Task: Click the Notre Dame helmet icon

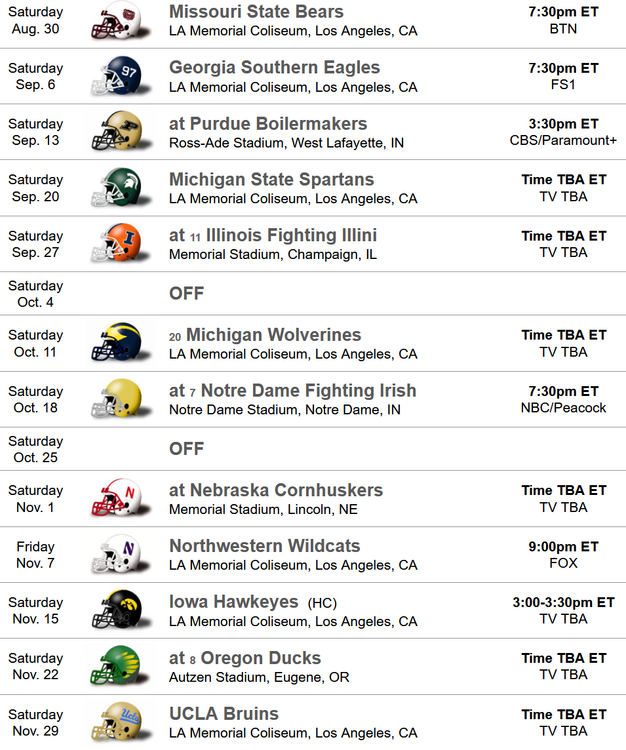Action: coord(115,400)
